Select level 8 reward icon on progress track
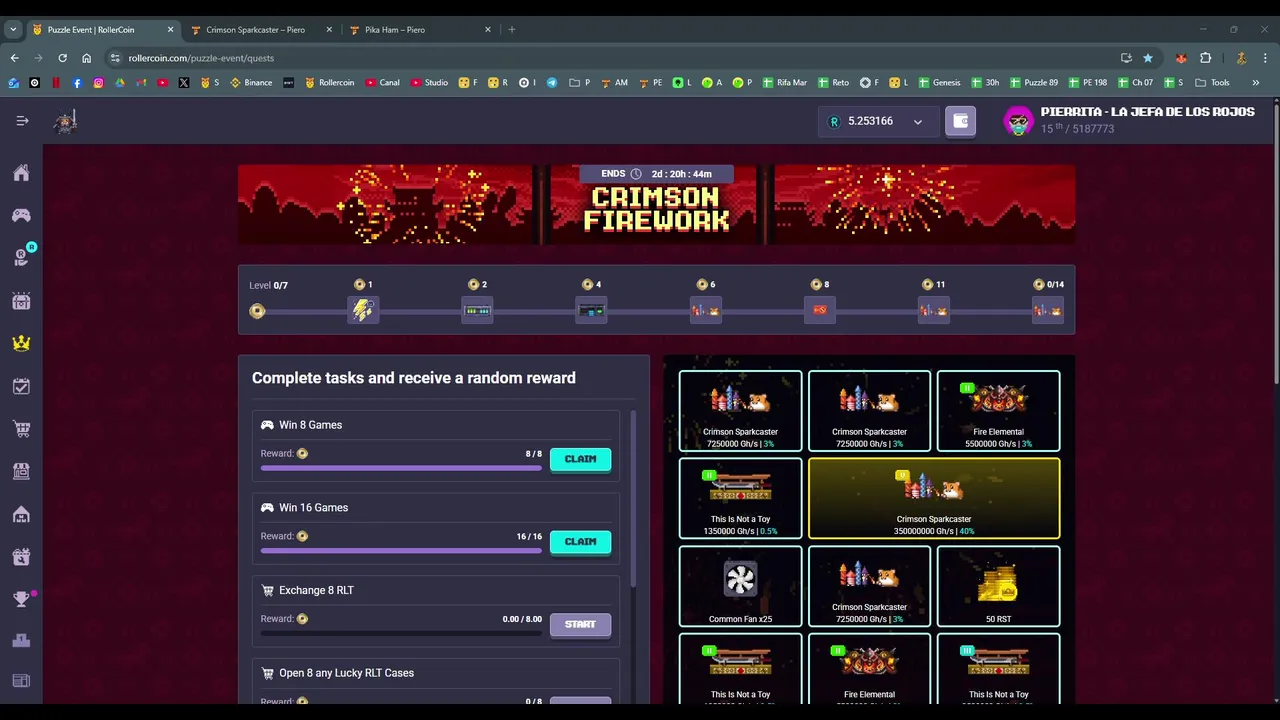 [x=819, y=310]
